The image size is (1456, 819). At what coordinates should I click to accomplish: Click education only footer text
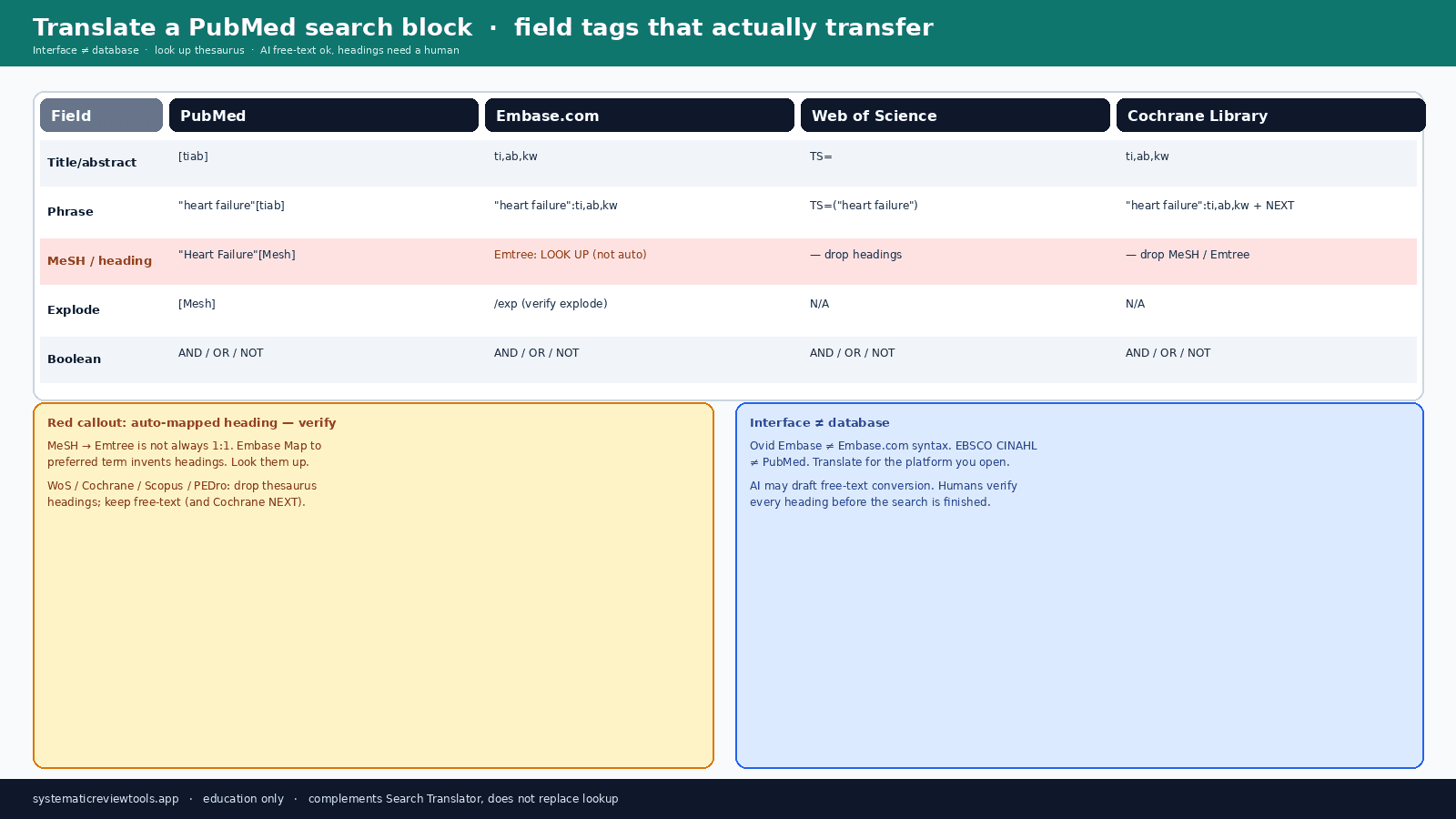pos(243,799)
